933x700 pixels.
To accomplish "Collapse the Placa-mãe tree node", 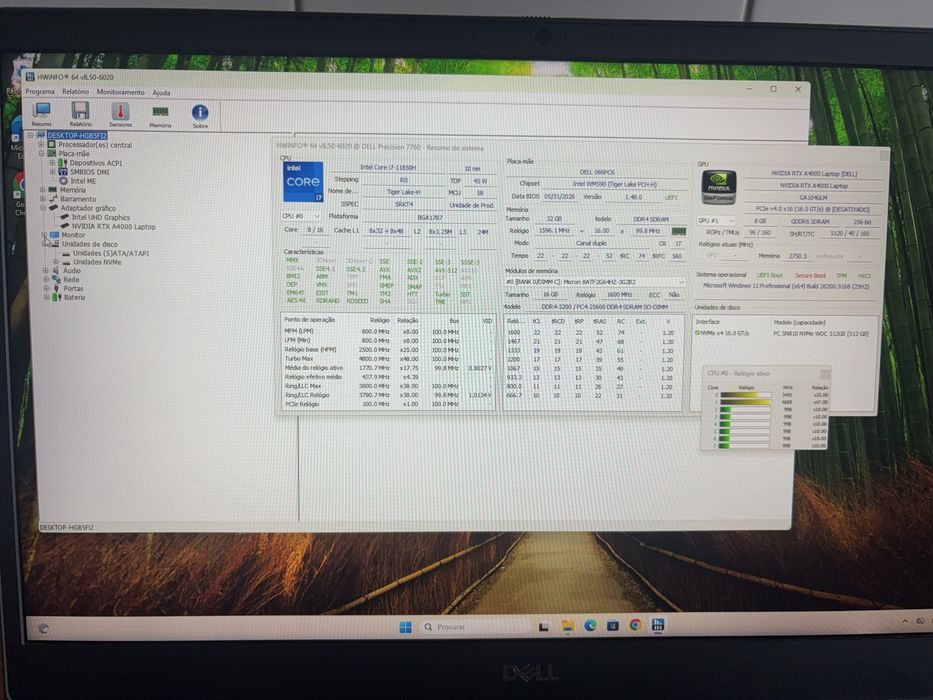I will pos(41,154).
